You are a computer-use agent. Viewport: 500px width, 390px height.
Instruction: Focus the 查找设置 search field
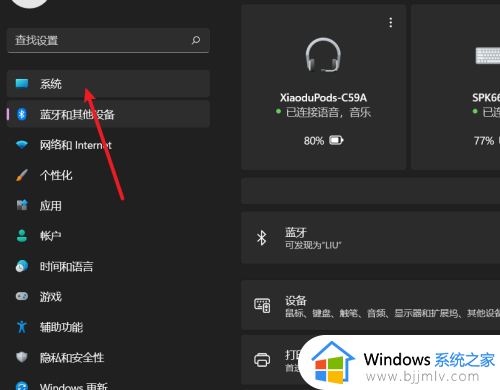coord(108,40)
